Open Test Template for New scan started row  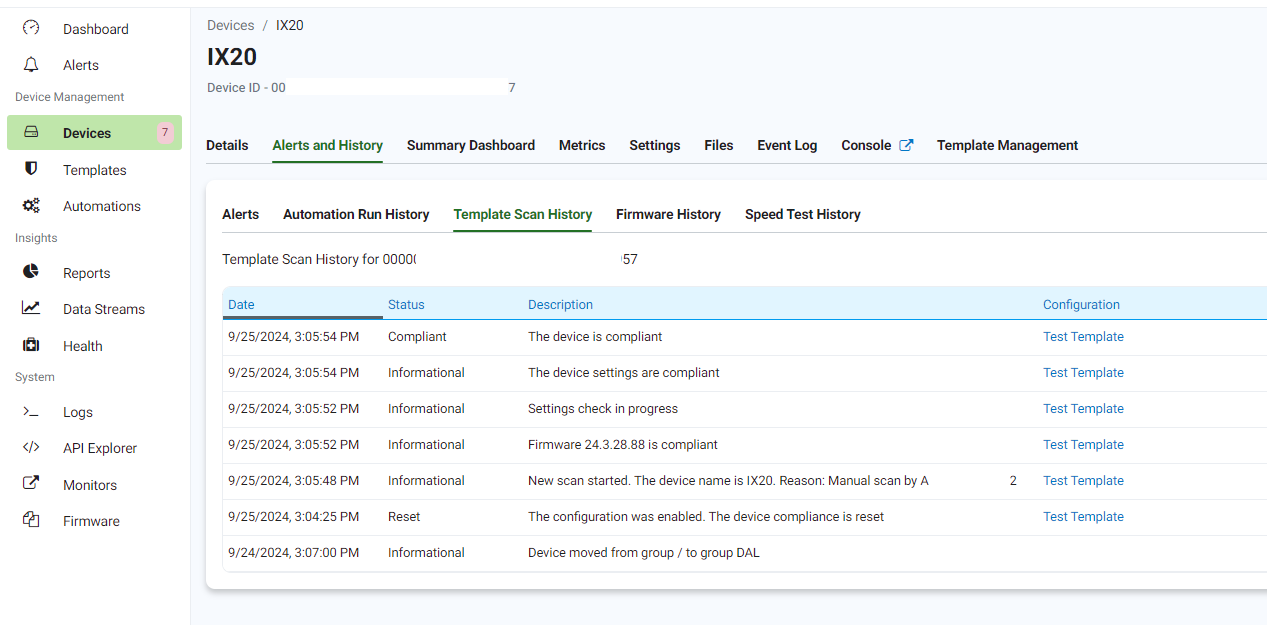click(x=1083, y=480)
